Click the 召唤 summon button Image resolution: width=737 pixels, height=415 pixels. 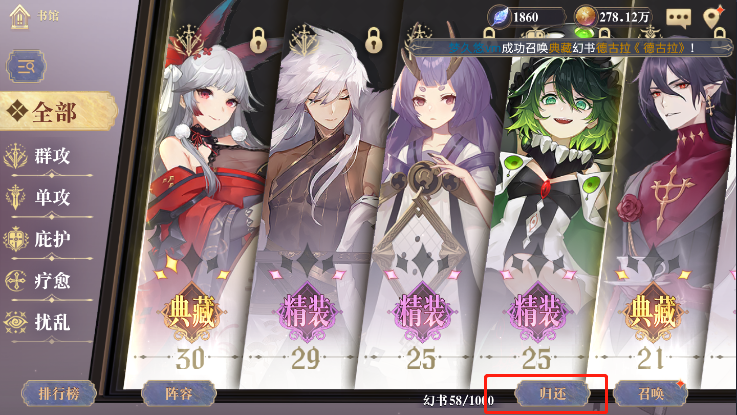pyautogui.click(x=651, y=393)
